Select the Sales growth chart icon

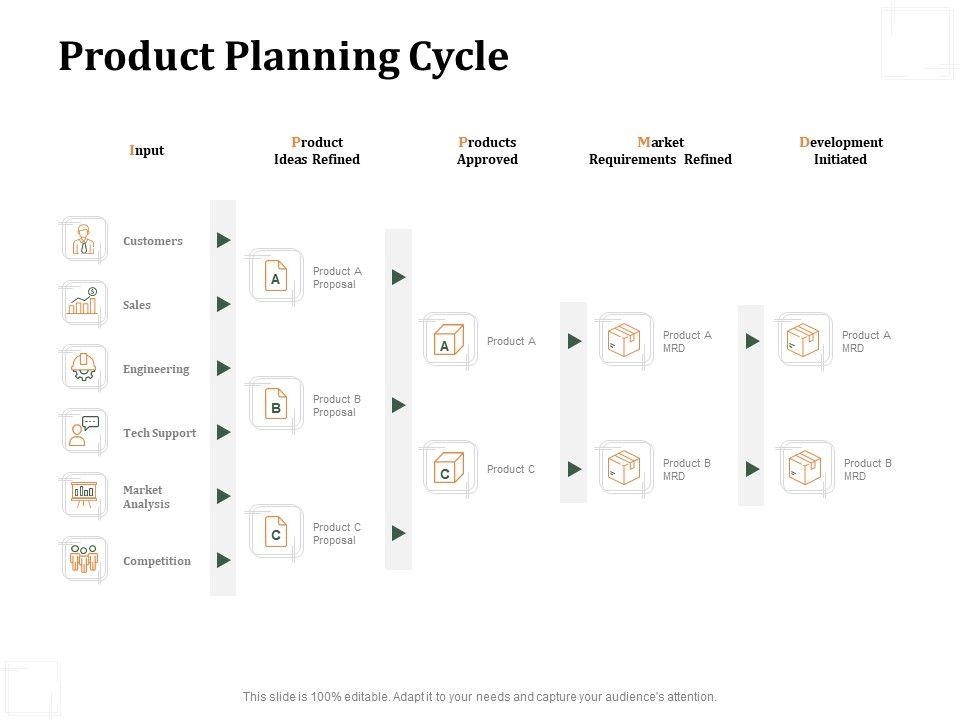pos(83,304)
